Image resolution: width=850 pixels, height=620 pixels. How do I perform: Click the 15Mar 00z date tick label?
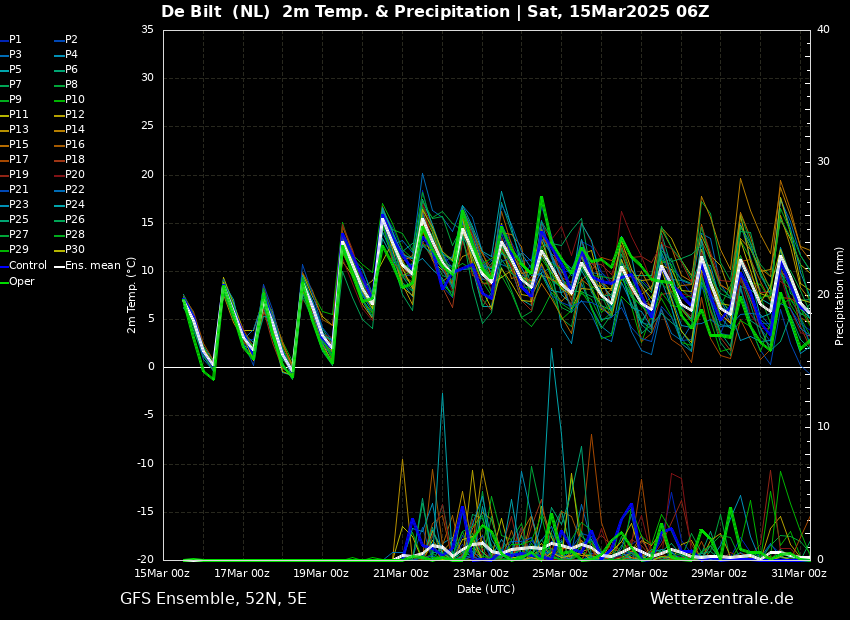(x=162, y=574)
